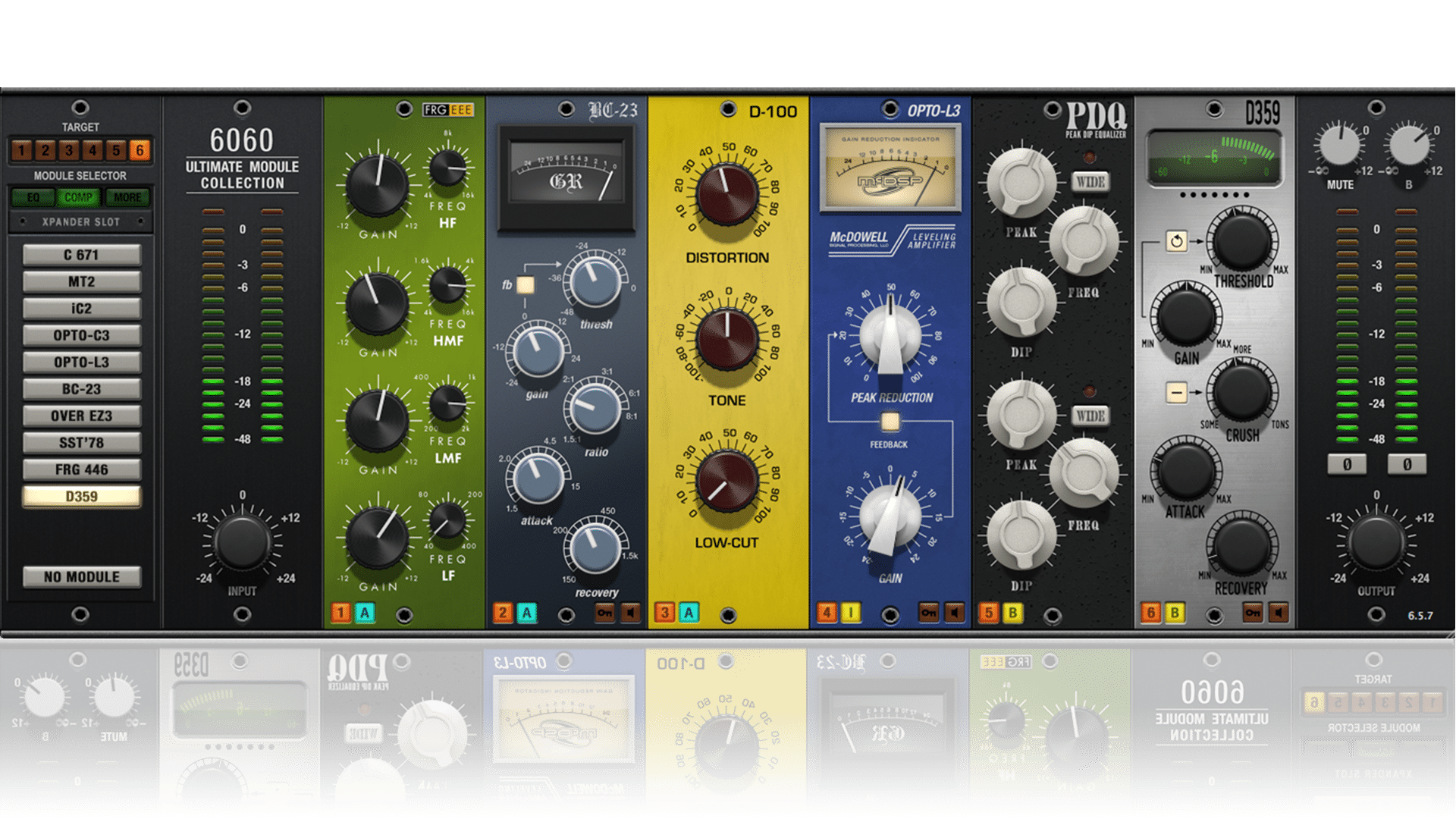
Task: Click the yellow I button in OPTO-L3 module
Action: coord(851,613)
